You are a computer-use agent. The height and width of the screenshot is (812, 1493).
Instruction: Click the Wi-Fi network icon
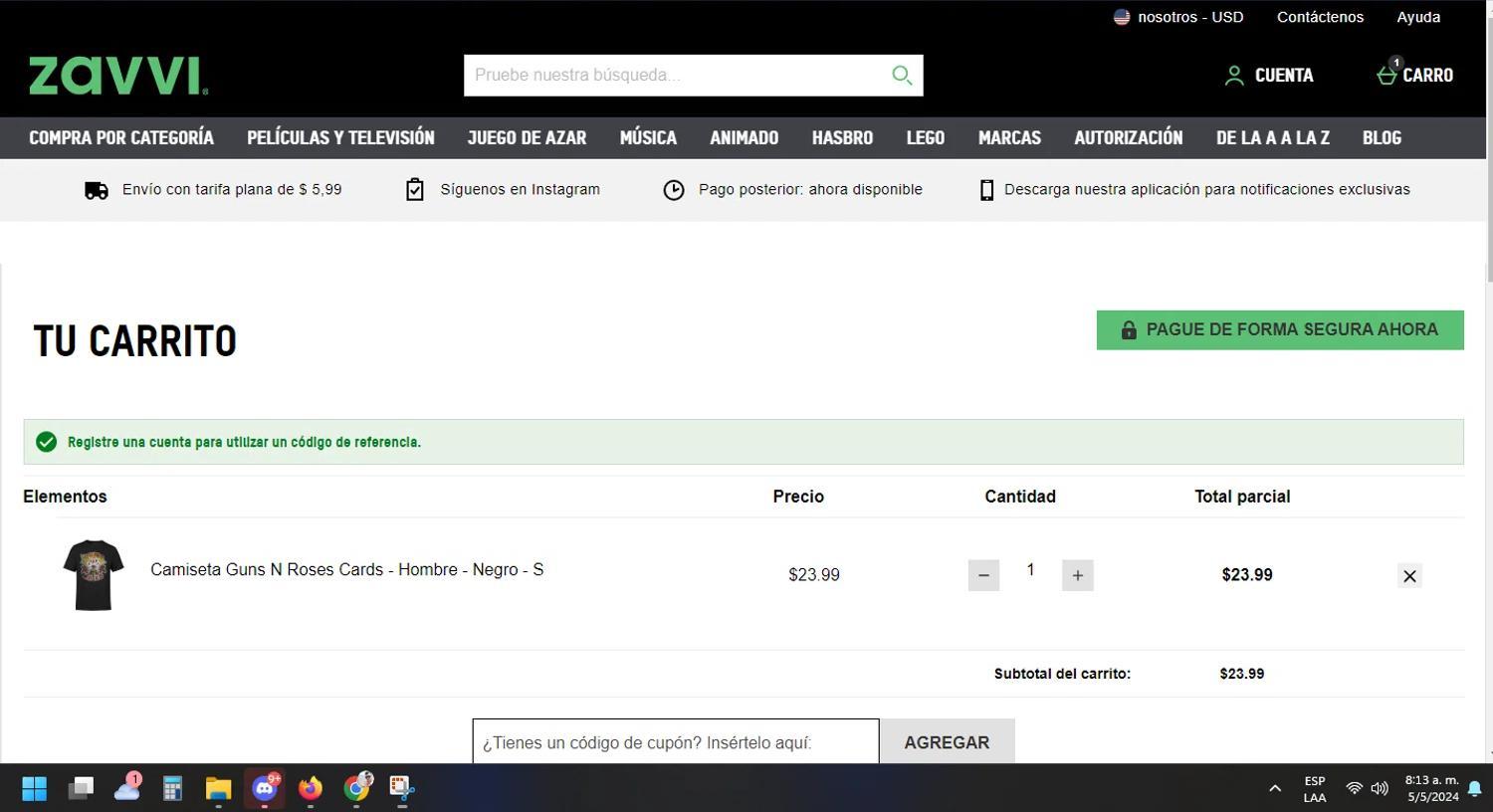click(x=1354, y=789)
